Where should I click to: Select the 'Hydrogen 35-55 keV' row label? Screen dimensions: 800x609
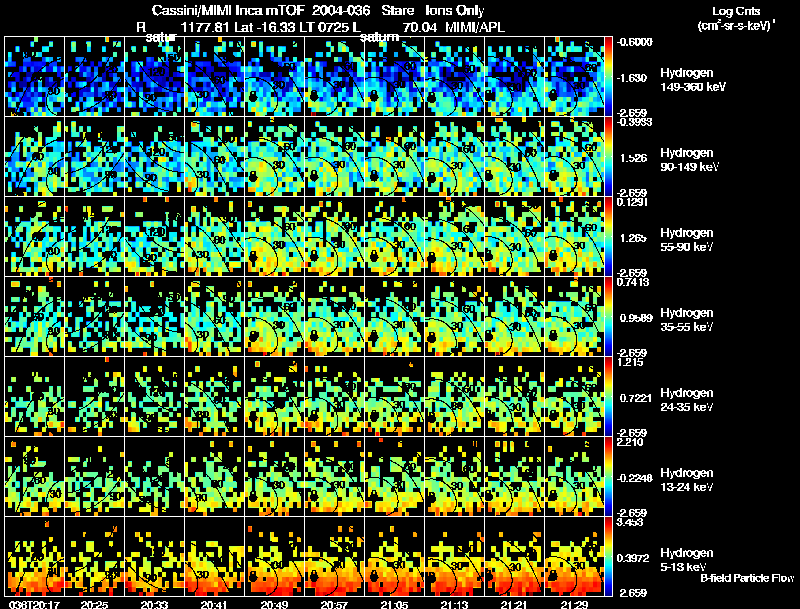tap(687, 320)
